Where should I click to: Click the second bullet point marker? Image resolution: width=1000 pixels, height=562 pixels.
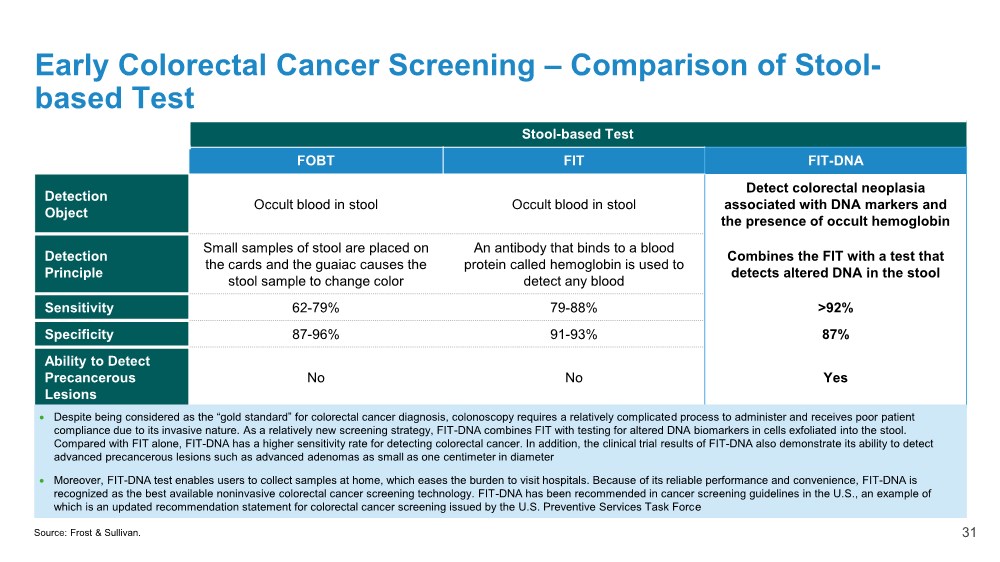(41, 481)
